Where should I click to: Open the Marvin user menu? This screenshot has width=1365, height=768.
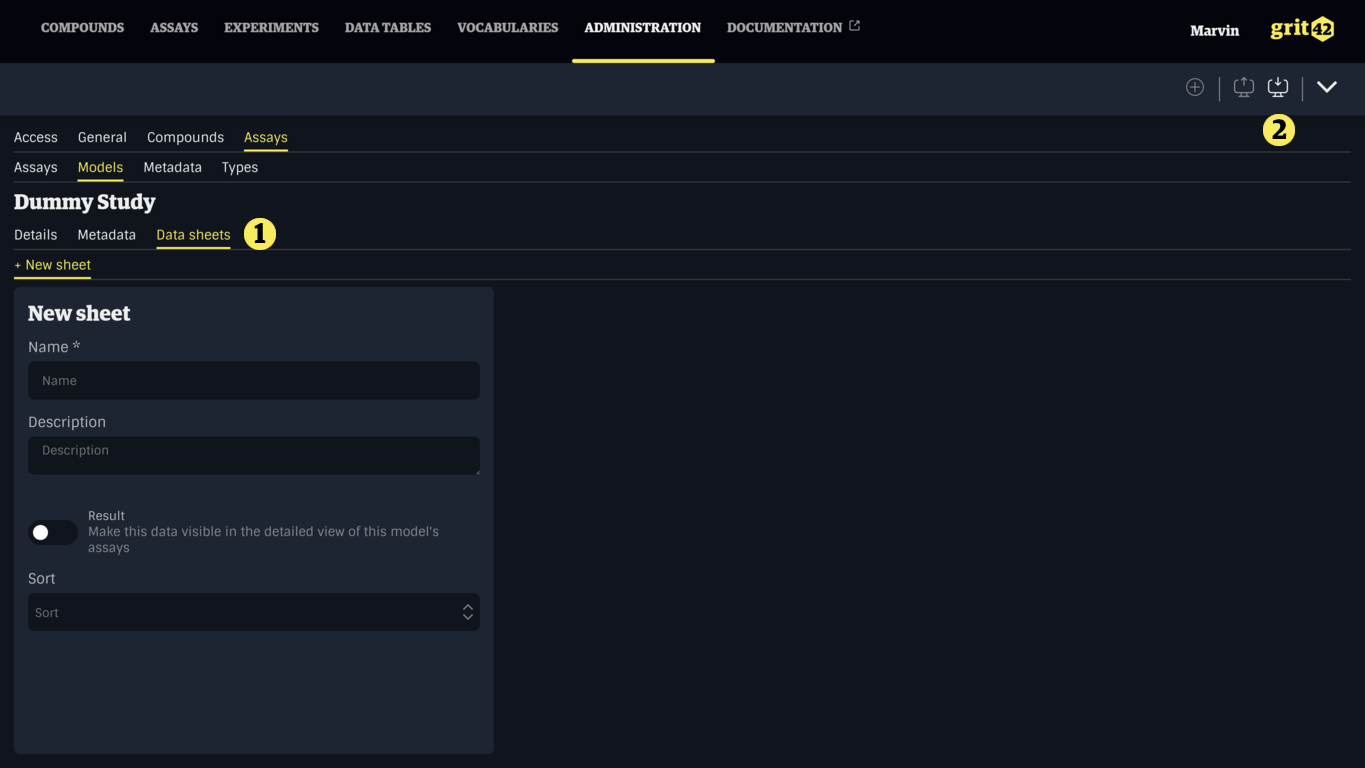[x=1214, y=31]
